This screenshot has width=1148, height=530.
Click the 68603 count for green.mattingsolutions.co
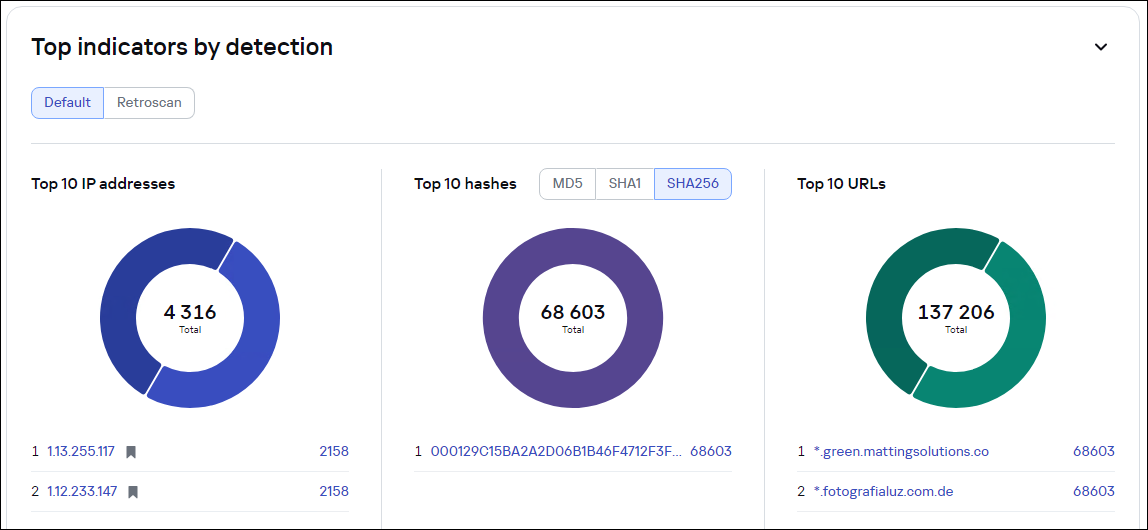click(1093, 452)
